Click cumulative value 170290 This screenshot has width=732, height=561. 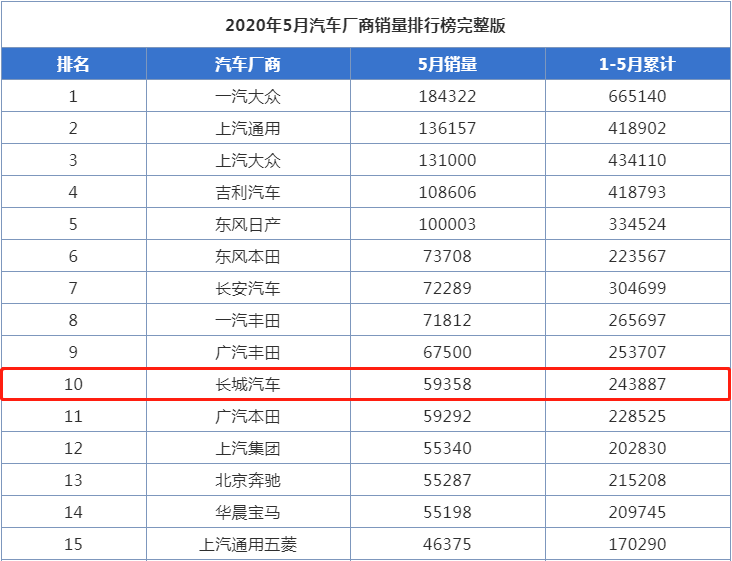click(637, 545)
